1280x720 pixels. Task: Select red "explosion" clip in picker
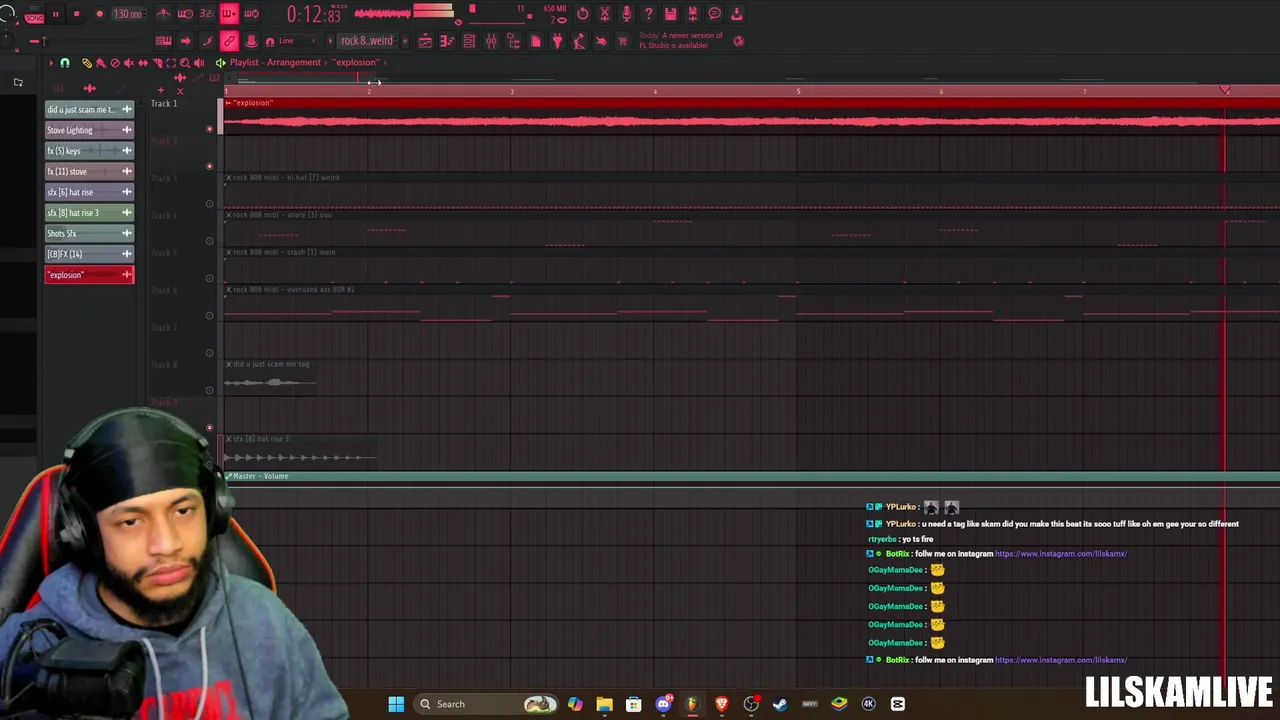pyautogui.click(x=89, y=275)
